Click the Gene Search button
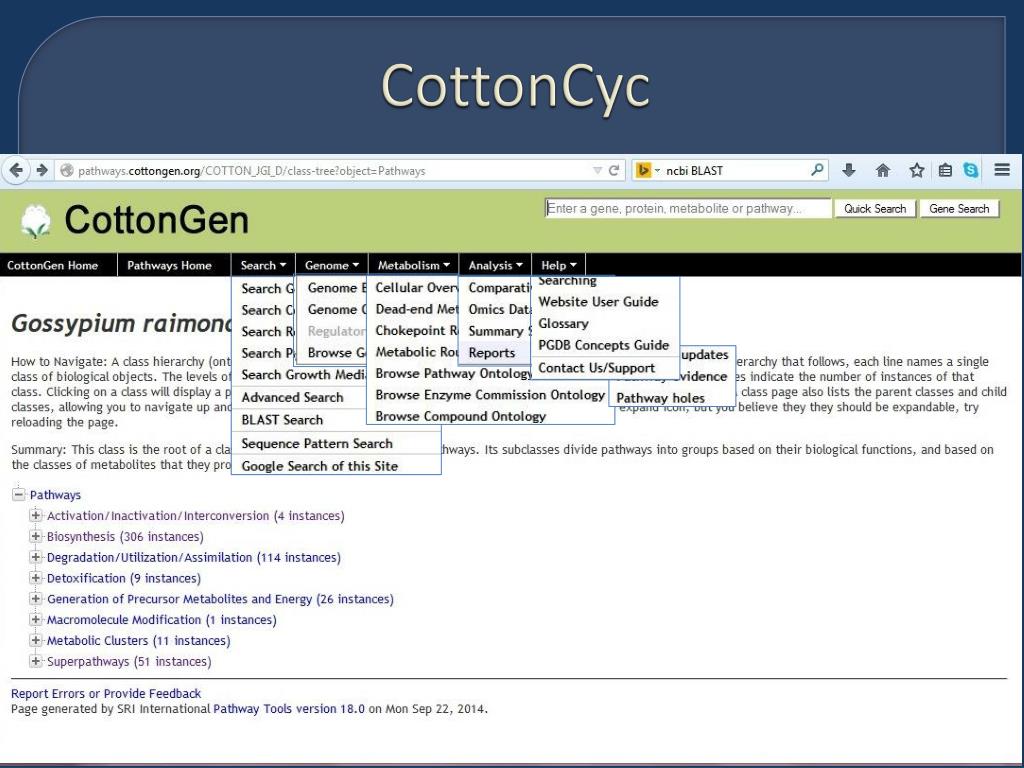Screen dimensions: 1024x768 pos(959,209)
